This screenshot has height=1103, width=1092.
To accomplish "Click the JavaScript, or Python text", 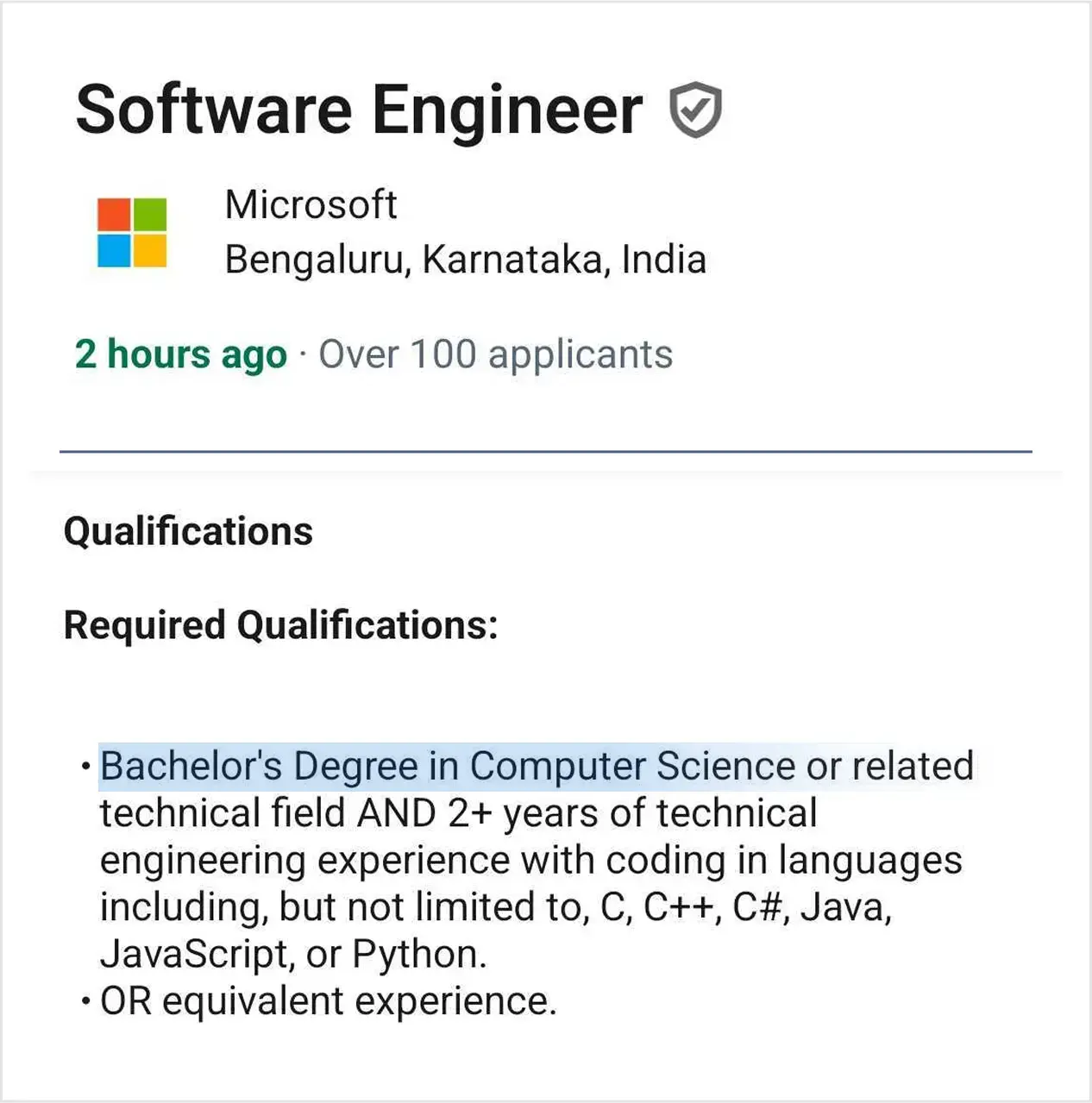I will click(293, 955).
